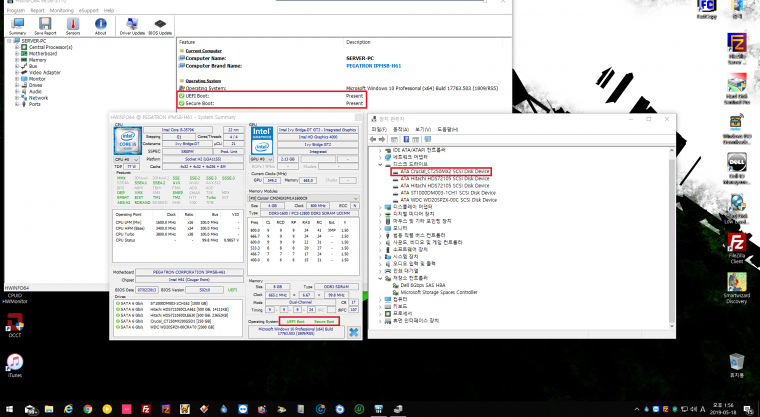Open File Explorer from taskbar

tap(49, 409)
